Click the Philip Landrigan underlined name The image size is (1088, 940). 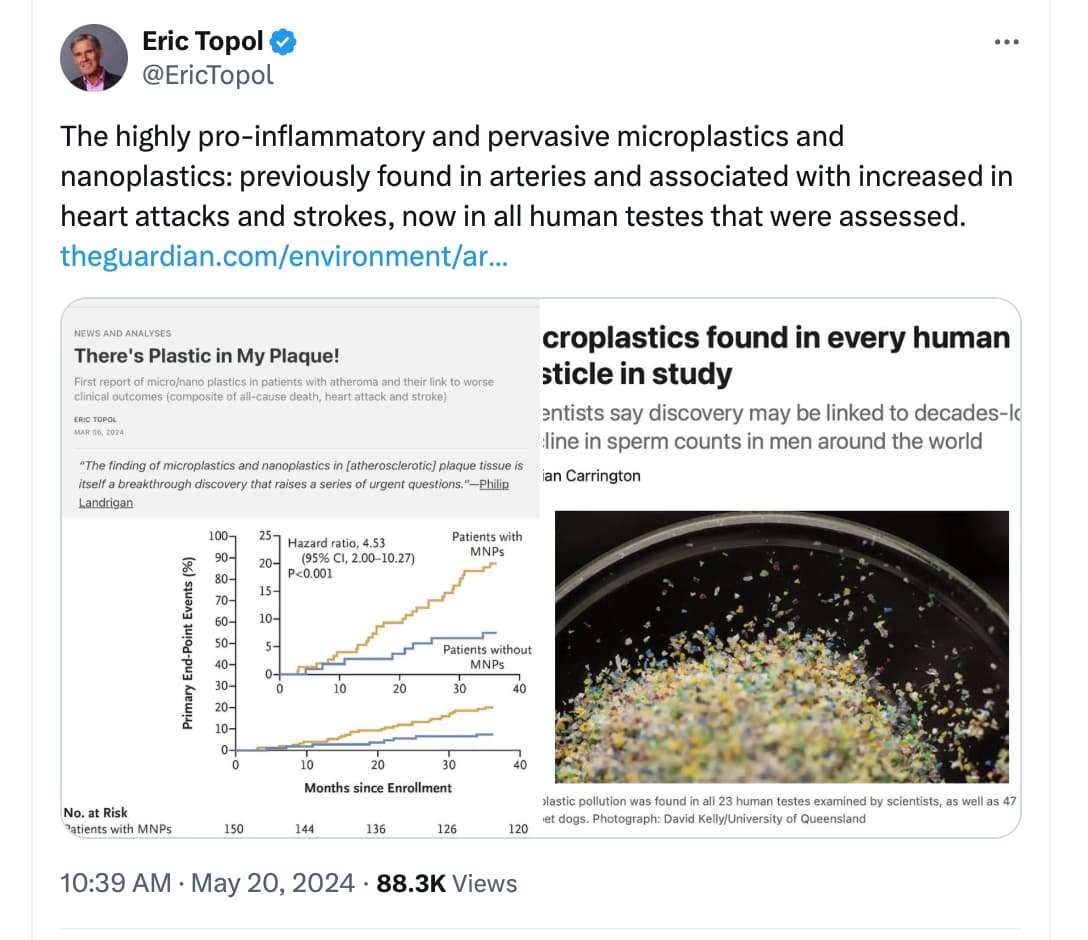(x=294, y=493)
